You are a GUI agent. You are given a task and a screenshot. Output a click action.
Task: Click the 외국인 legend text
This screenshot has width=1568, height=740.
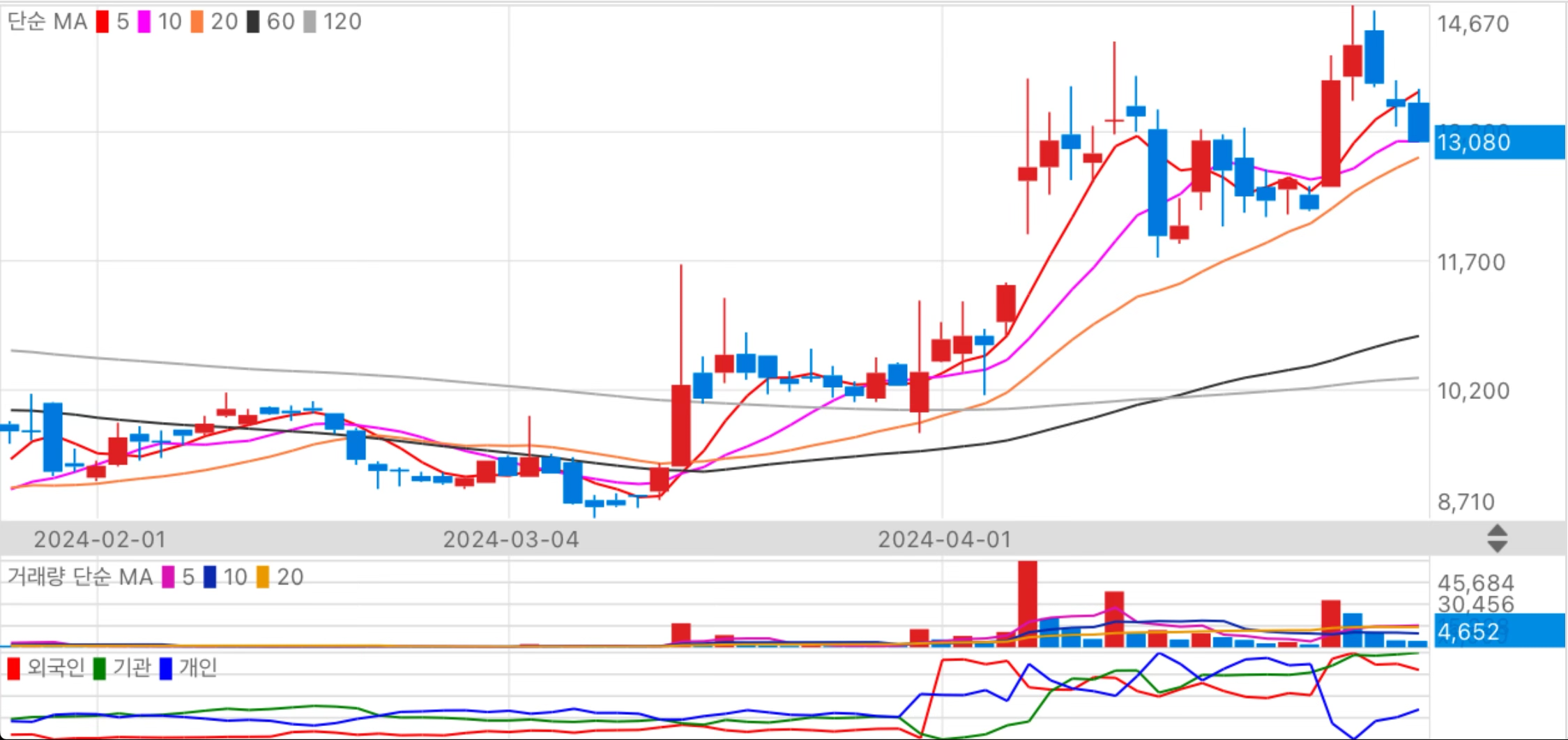point(56,667)
